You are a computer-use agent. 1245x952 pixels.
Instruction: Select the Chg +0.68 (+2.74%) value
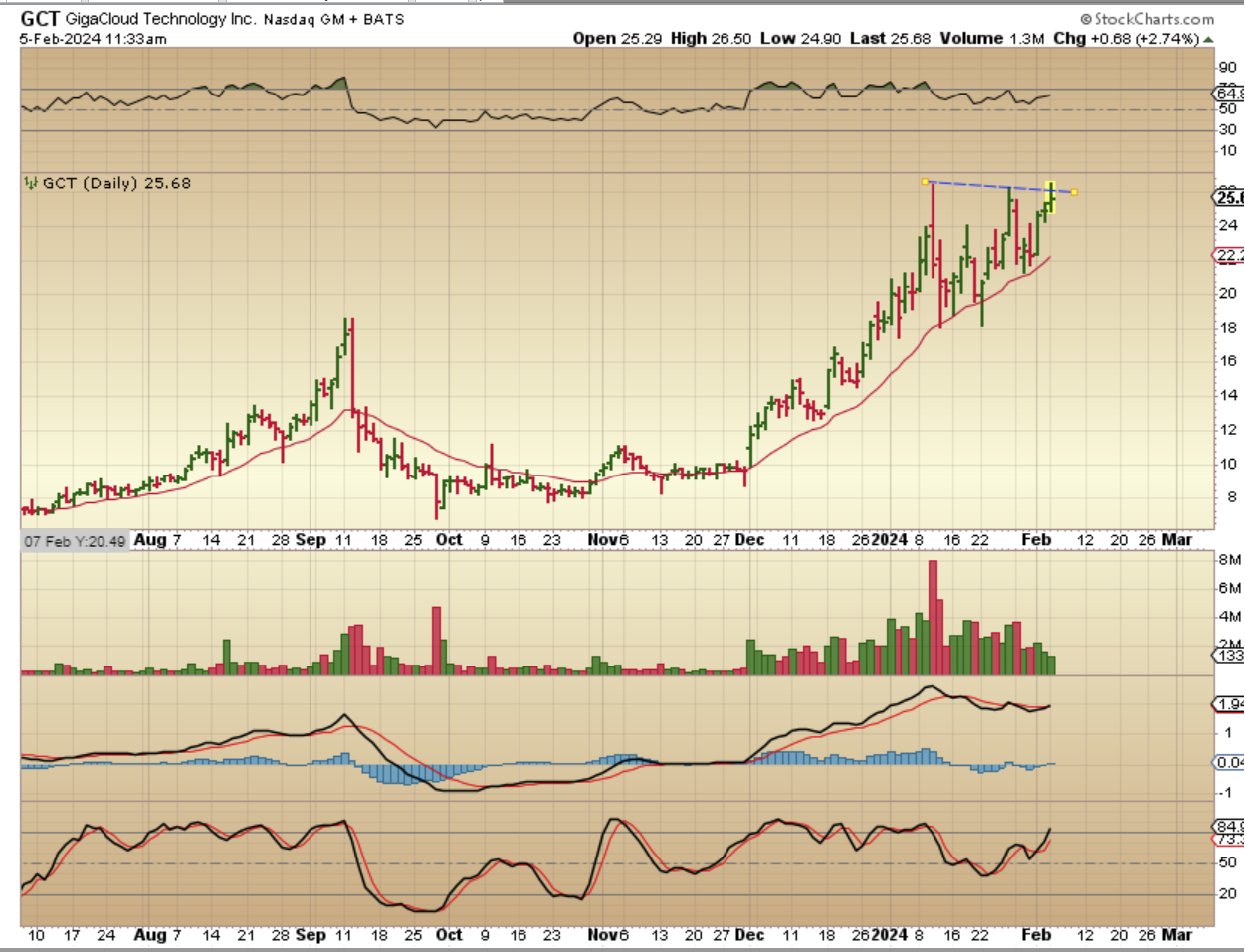click(x=1126, y=38)
